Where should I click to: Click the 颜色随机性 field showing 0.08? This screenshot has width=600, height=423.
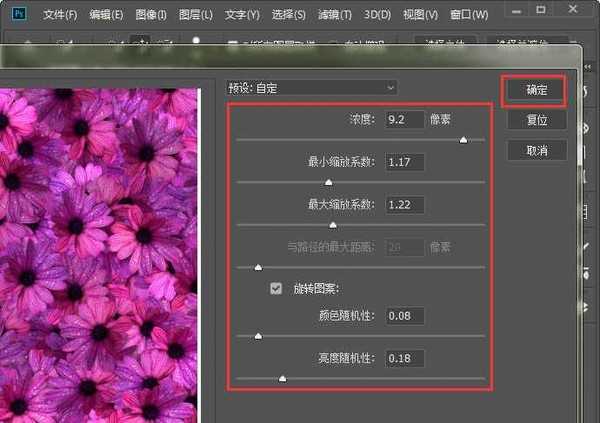click(403, 316)
